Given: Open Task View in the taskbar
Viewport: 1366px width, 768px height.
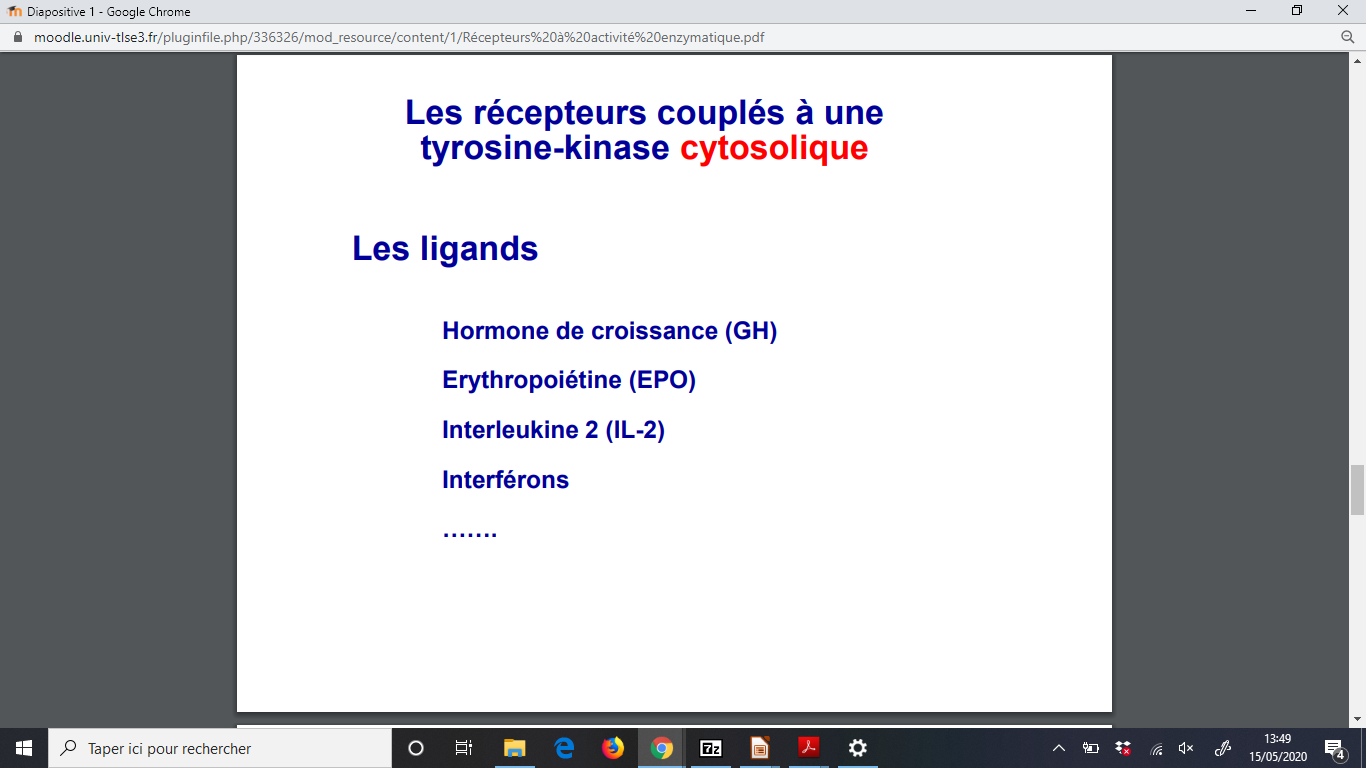Looking at the screenshot, I should (464, 748).
